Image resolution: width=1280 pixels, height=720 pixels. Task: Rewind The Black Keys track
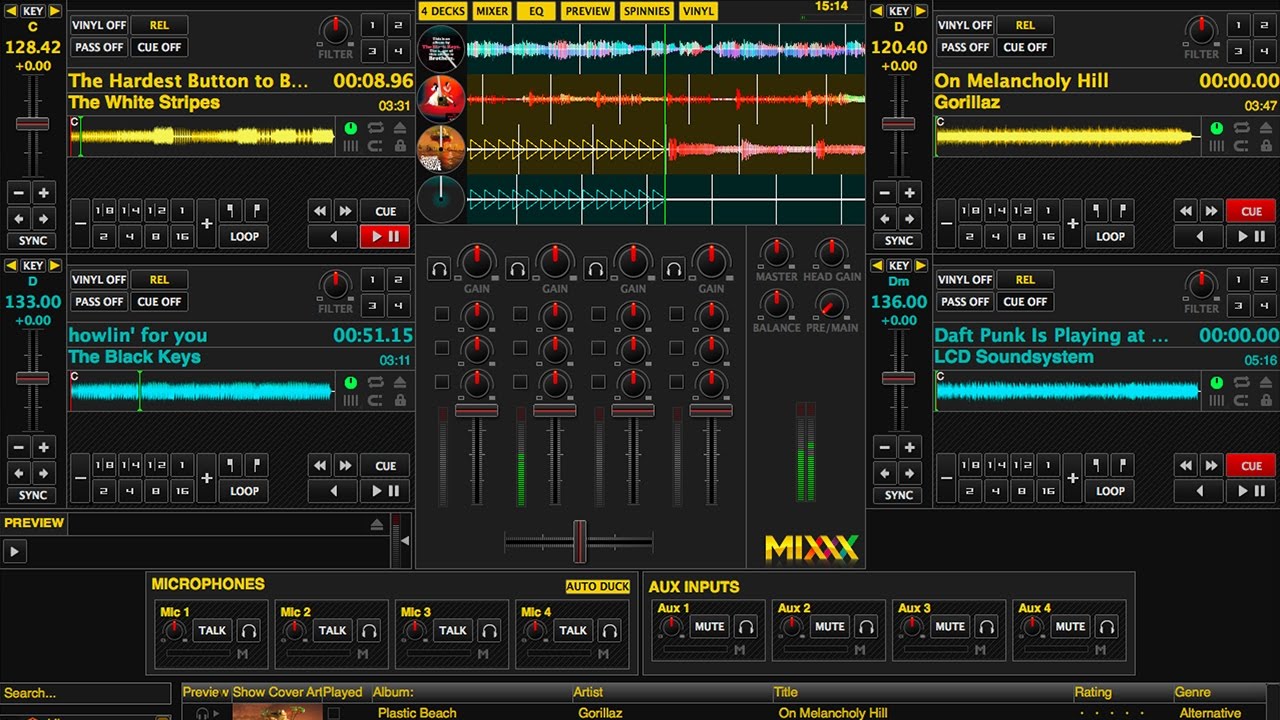pos(320,465)
